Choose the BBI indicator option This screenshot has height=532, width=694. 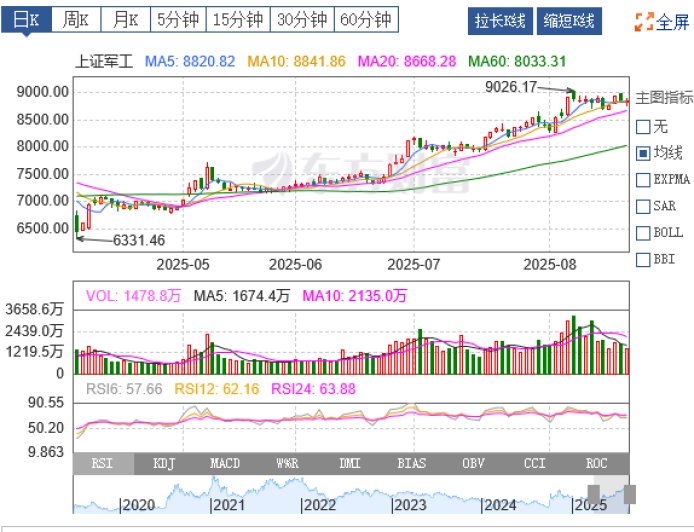coord(645,259)
